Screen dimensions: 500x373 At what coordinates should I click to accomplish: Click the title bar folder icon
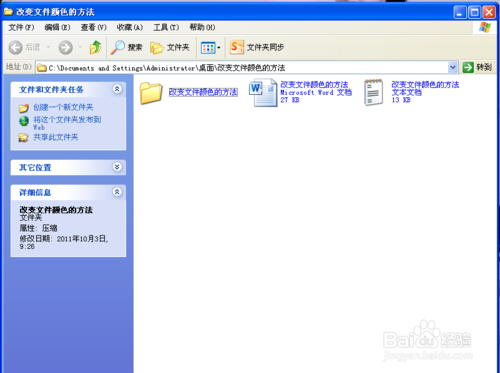coord(8,12)
